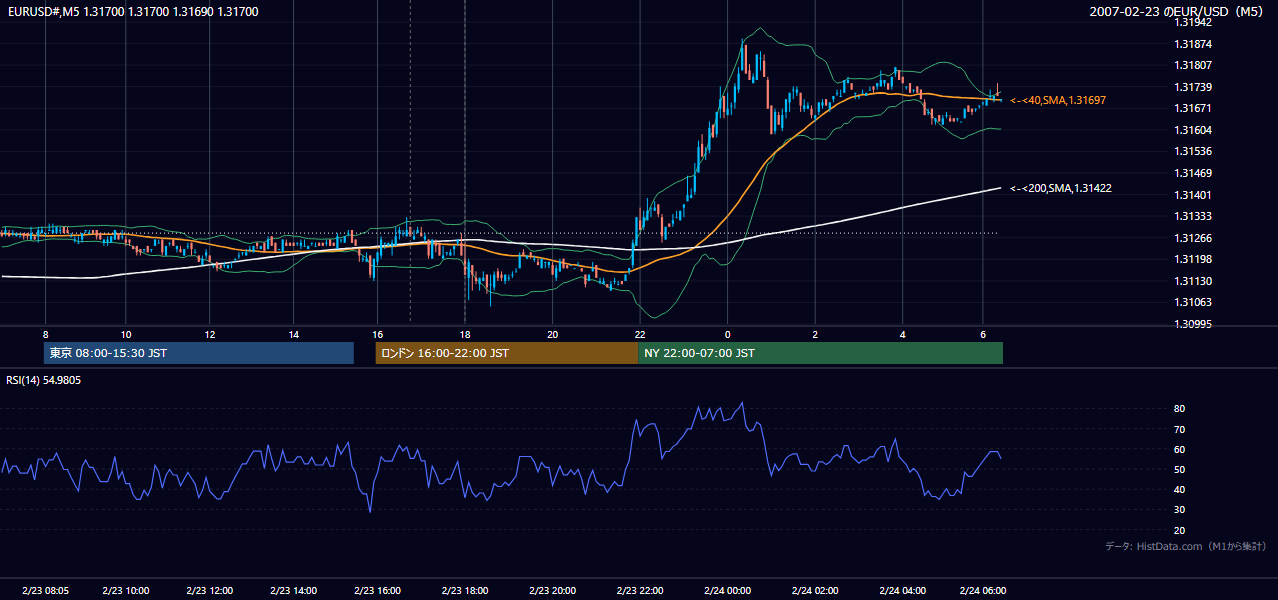Click the 2/24 00:00 time label

click(x=727, y=590)
